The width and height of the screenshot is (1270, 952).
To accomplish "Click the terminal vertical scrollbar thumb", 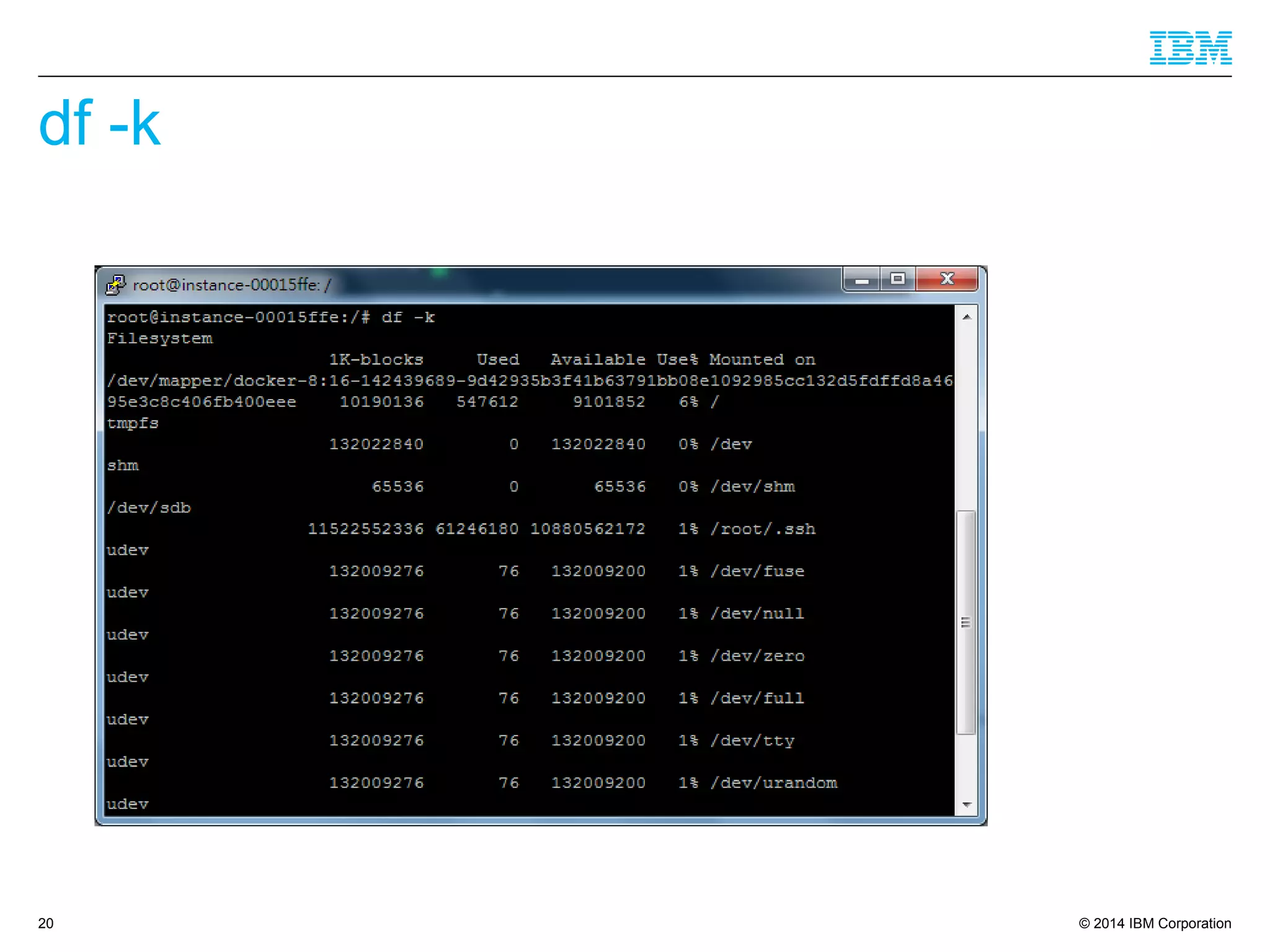I will [966, 622].
